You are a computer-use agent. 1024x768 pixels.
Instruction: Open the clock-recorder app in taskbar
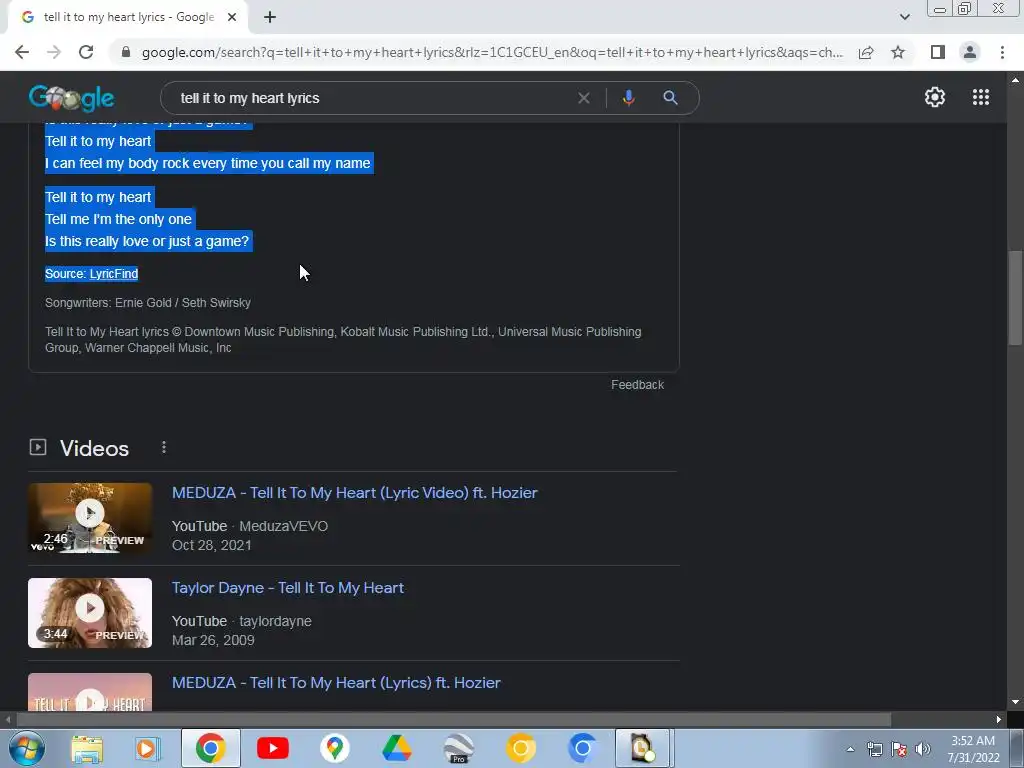[643, 748]
